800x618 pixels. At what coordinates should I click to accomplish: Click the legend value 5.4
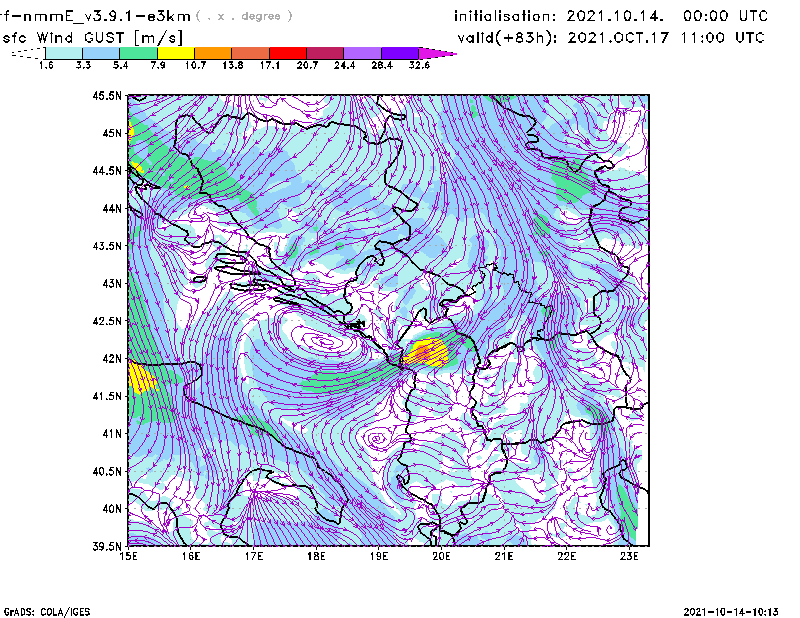(x=120, y=65)
